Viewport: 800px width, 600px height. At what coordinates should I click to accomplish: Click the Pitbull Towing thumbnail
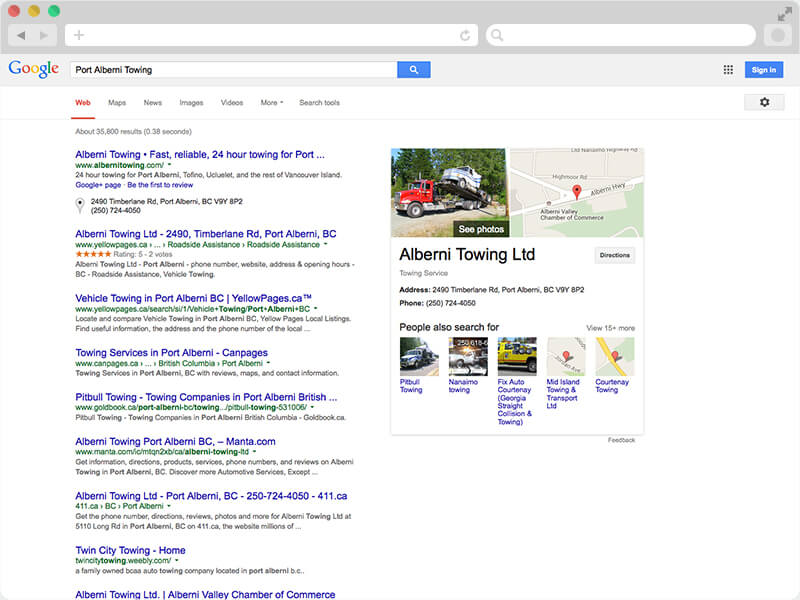pyautogui.click(x=419, y=356)
